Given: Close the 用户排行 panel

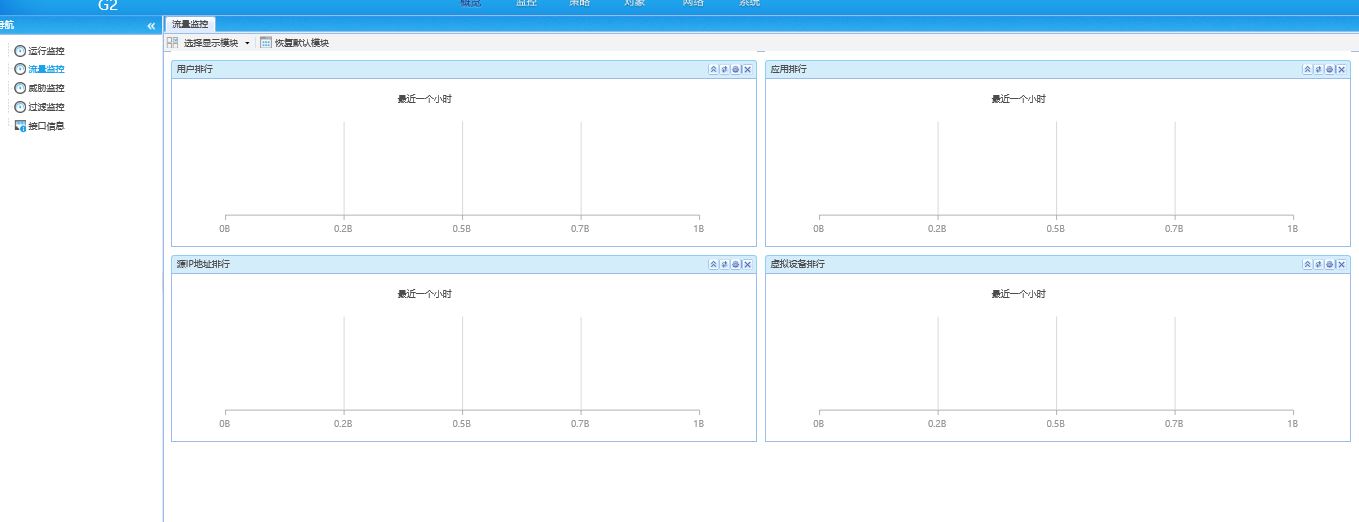Looking at the screenshot, I should point(747,69).
